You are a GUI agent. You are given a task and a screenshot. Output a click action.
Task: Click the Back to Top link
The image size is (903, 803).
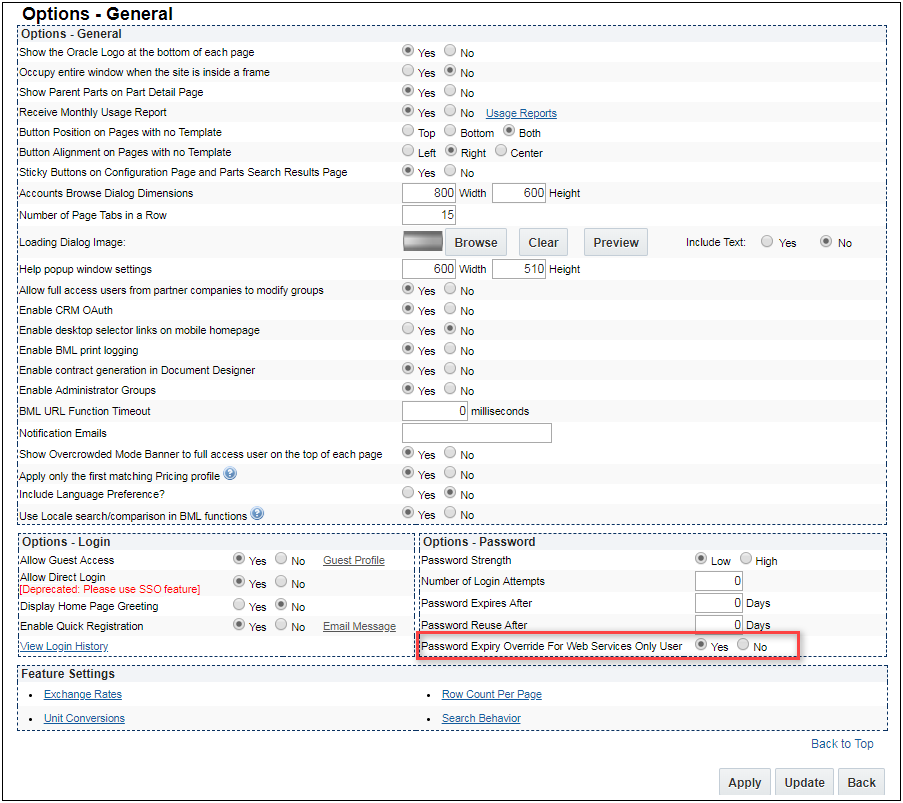(x=842, y=744)
